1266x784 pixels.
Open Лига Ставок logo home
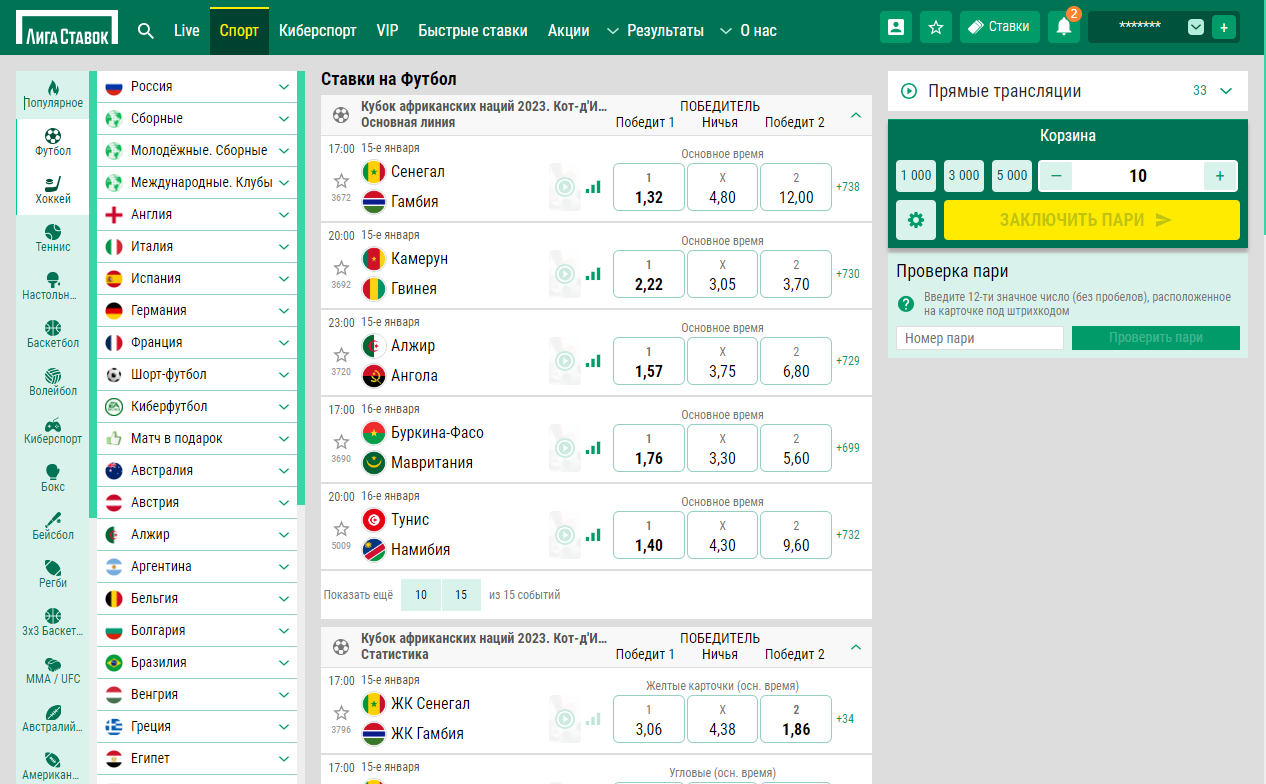(x=67, y=27)
